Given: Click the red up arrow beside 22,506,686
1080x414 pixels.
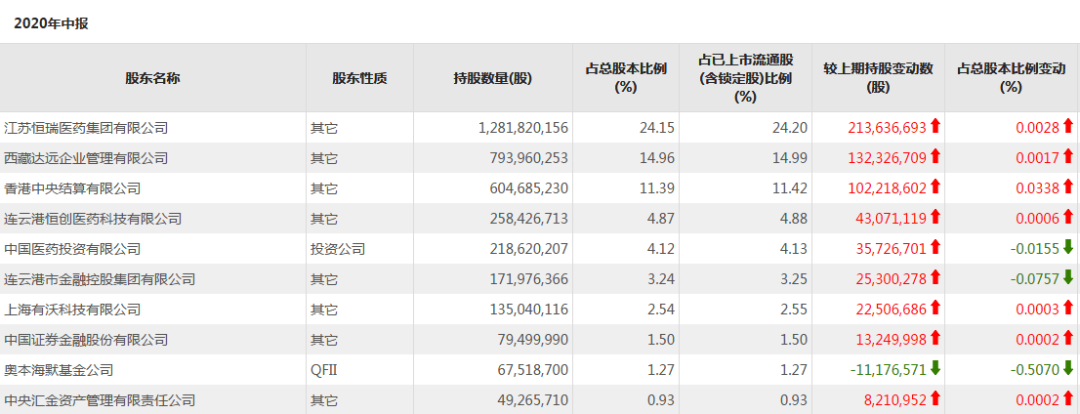Looking at the screenshot, I should point(936,309).
